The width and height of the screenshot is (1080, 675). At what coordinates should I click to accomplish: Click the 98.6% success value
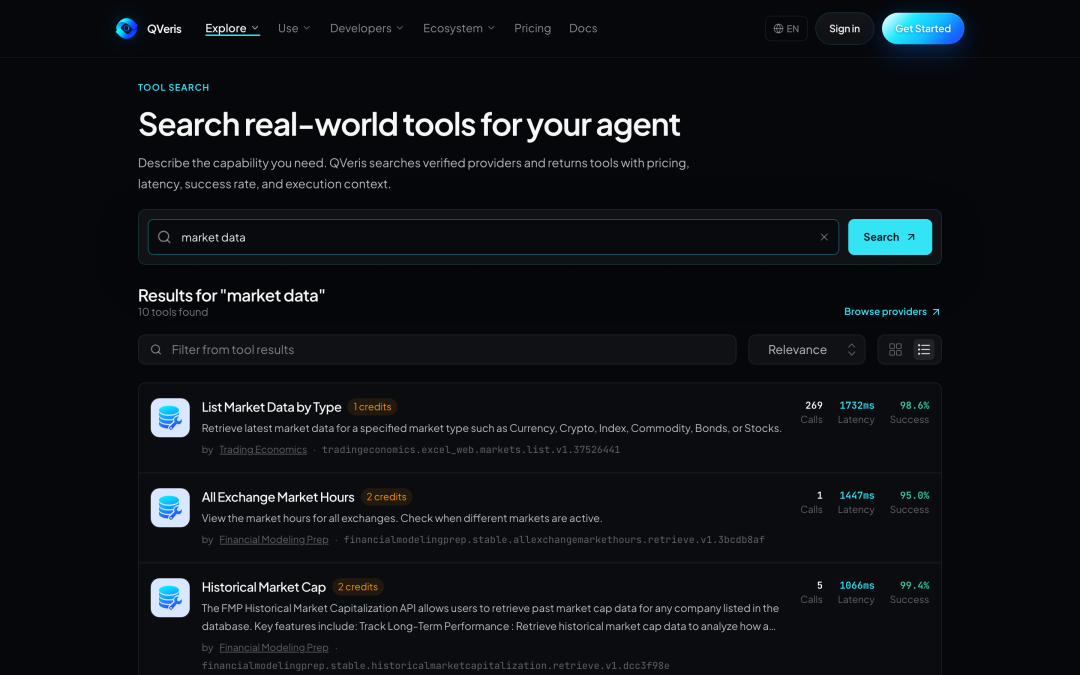point(915,405)
